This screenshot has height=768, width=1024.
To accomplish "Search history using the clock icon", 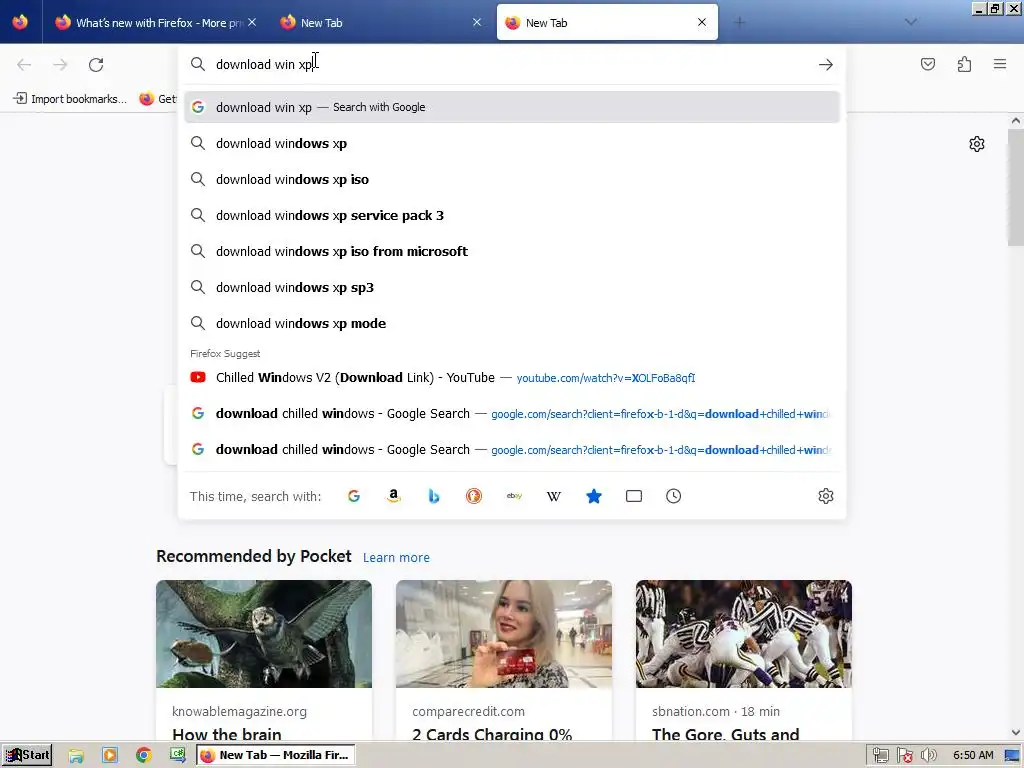I will click(673, 496).
